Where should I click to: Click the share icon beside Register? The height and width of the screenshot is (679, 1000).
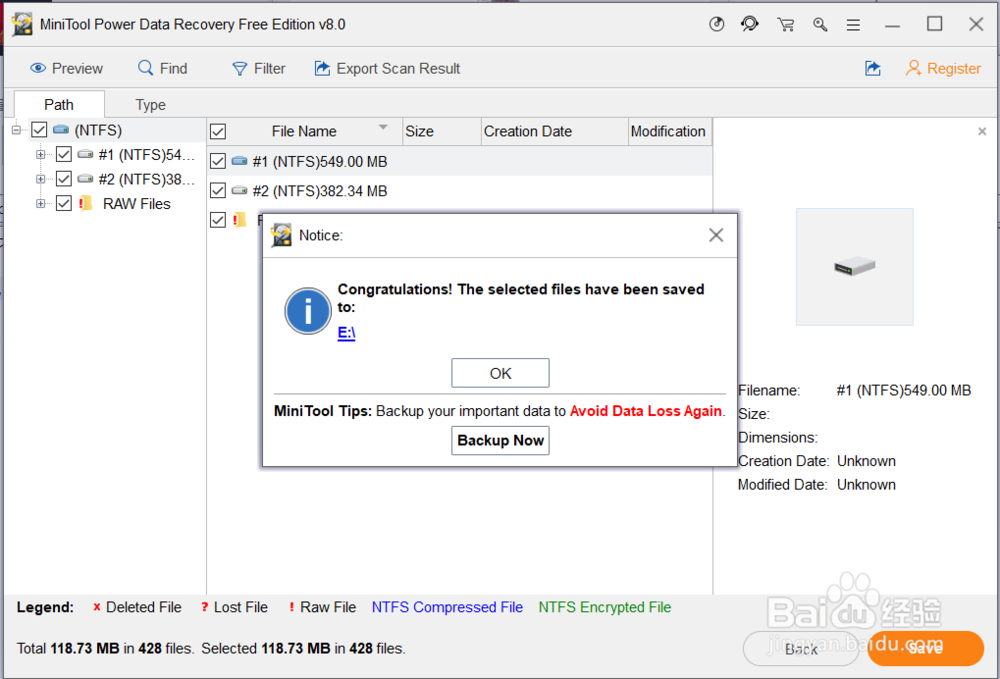(872, 68)
